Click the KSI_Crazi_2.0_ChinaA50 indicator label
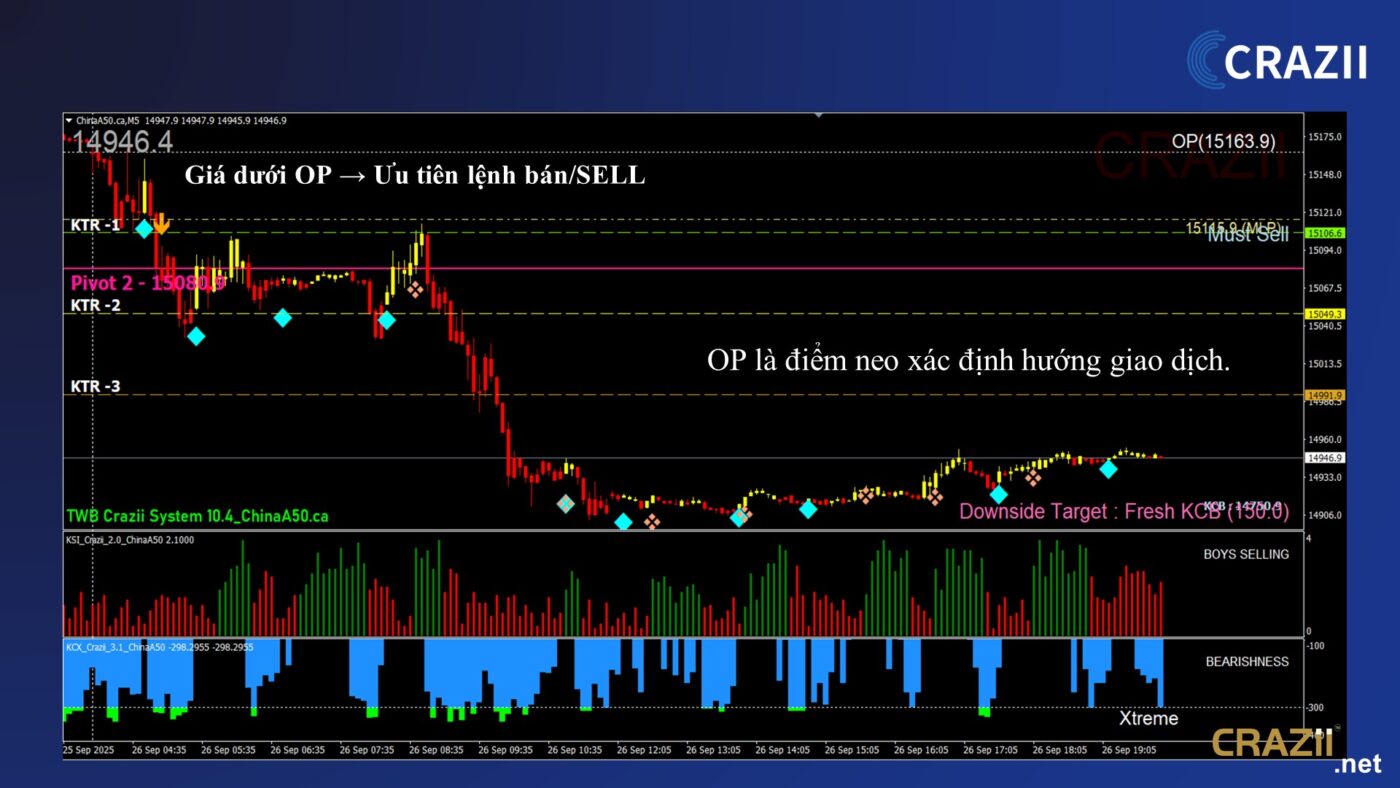The height and width of the screenshot is (788, 1400). 130,540
